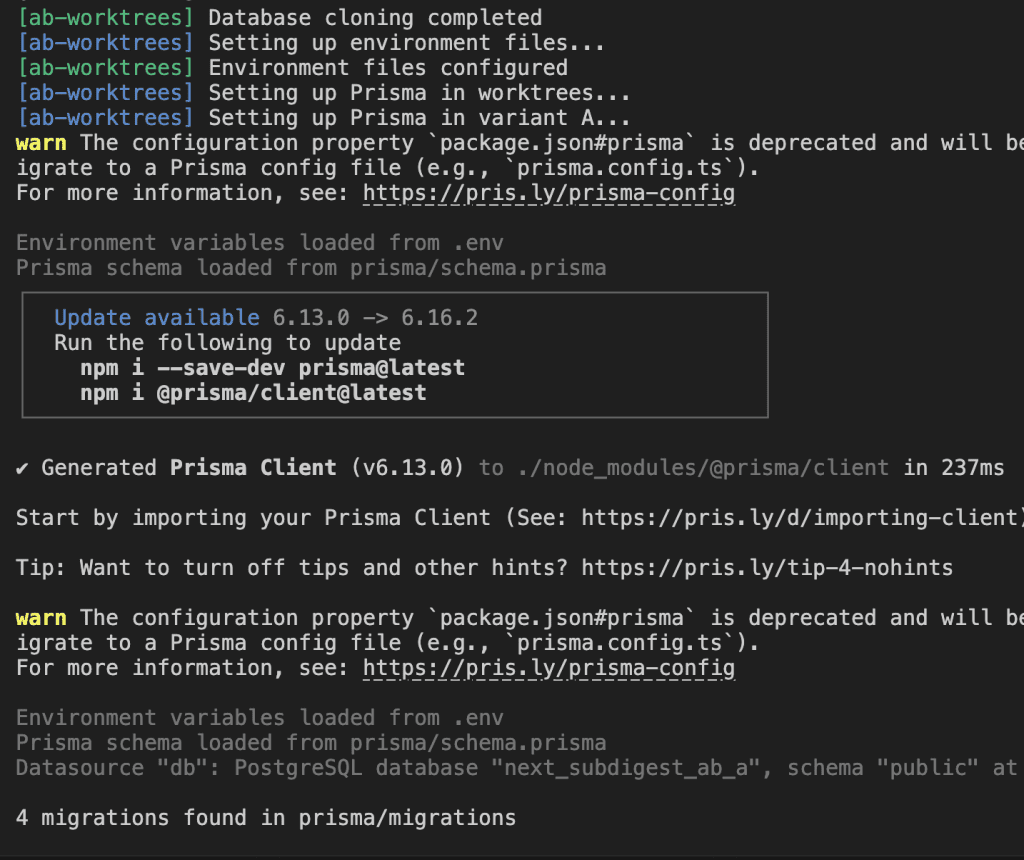Open the tip-4-nohints link
Screen dimensions: 1024x860
point(766,568)
